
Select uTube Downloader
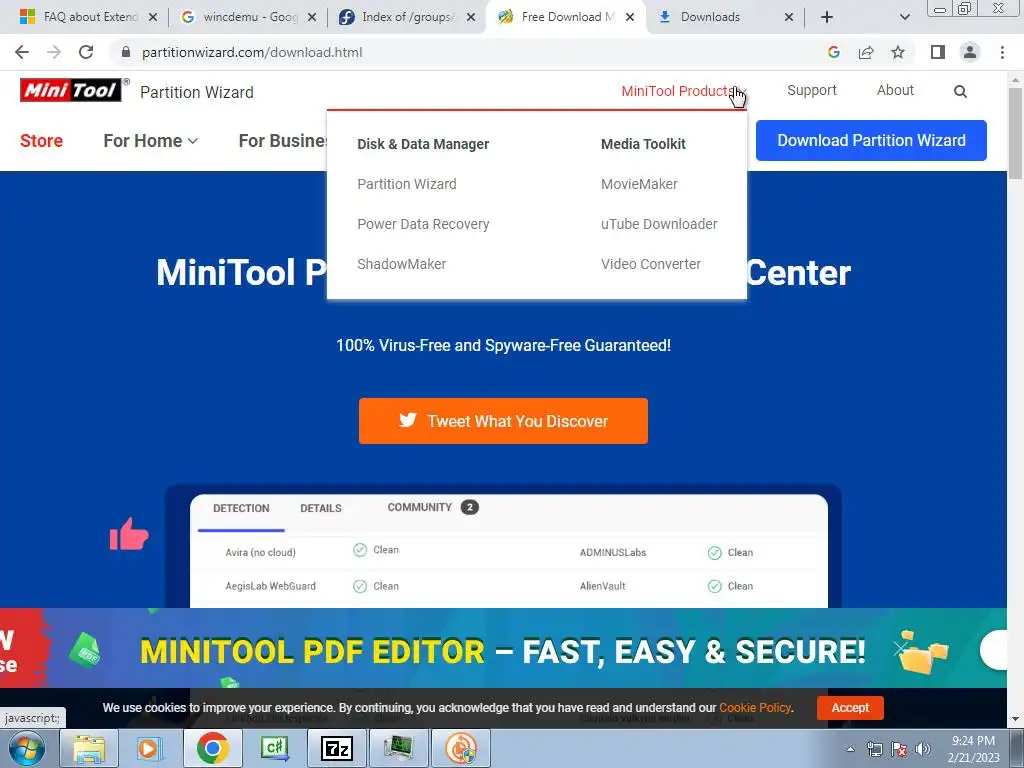click(659, 224)
